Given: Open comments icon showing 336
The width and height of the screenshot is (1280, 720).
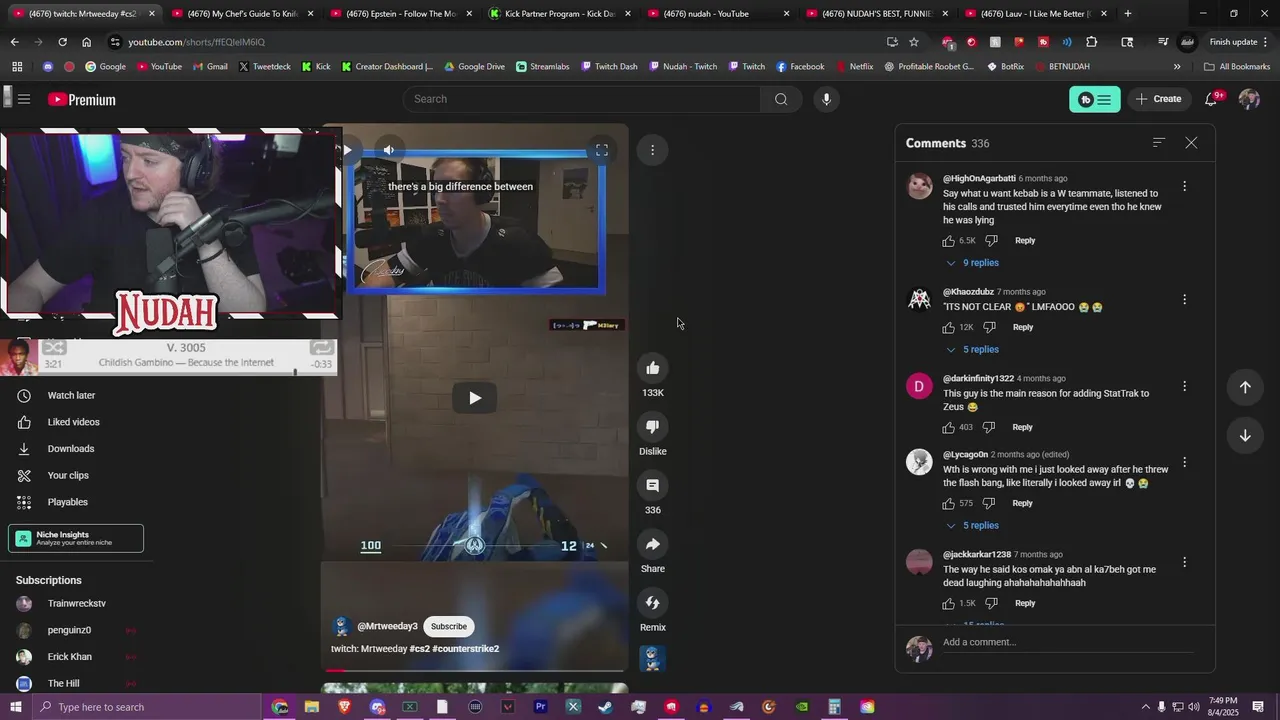Looking at the screenshot, I should pos(652,486).
